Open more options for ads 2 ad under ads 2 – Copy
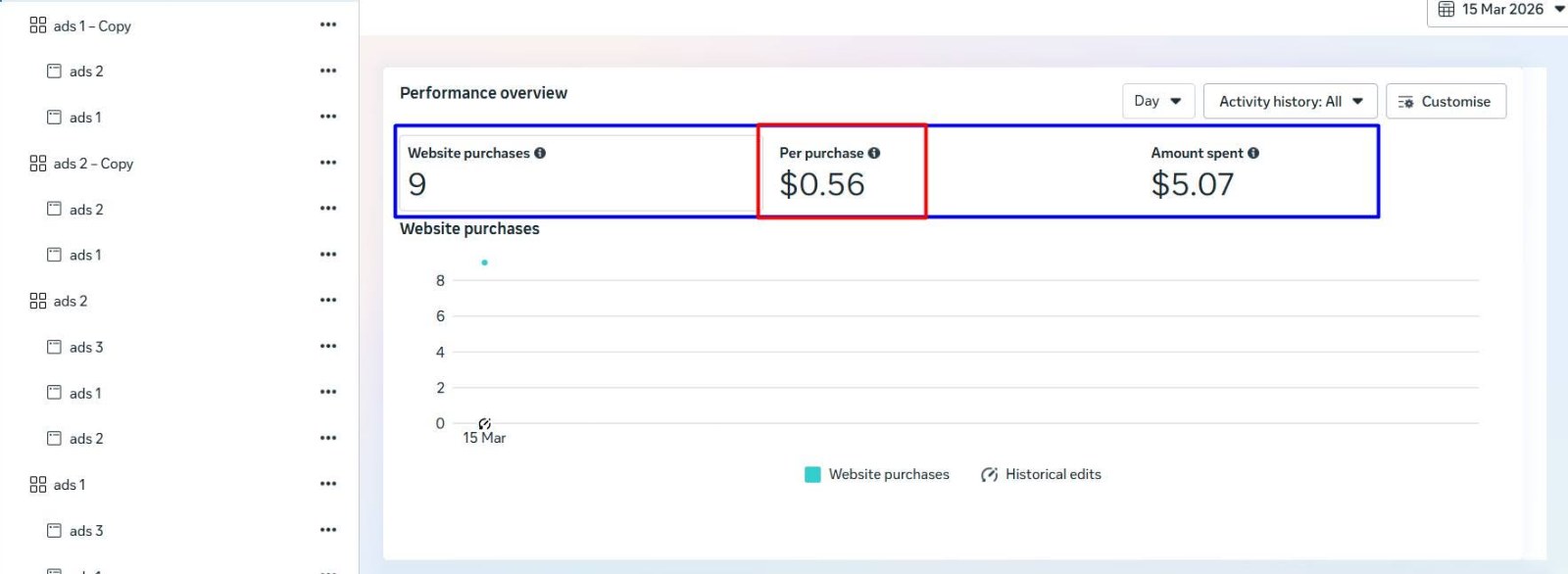Viewport: 1568px width, 574px height. coord(328,208)
